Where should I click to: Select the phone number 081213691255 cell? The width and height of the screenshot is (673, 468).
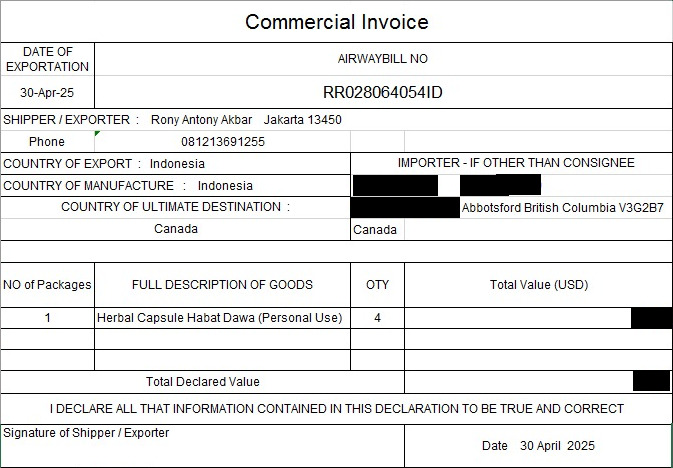click(x=222, y=142)
